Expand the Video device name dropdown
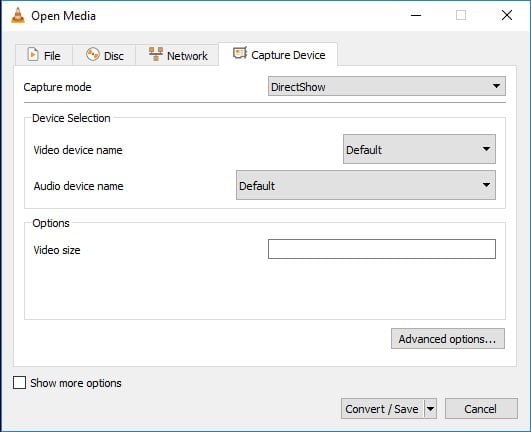 tap(419, 149)
